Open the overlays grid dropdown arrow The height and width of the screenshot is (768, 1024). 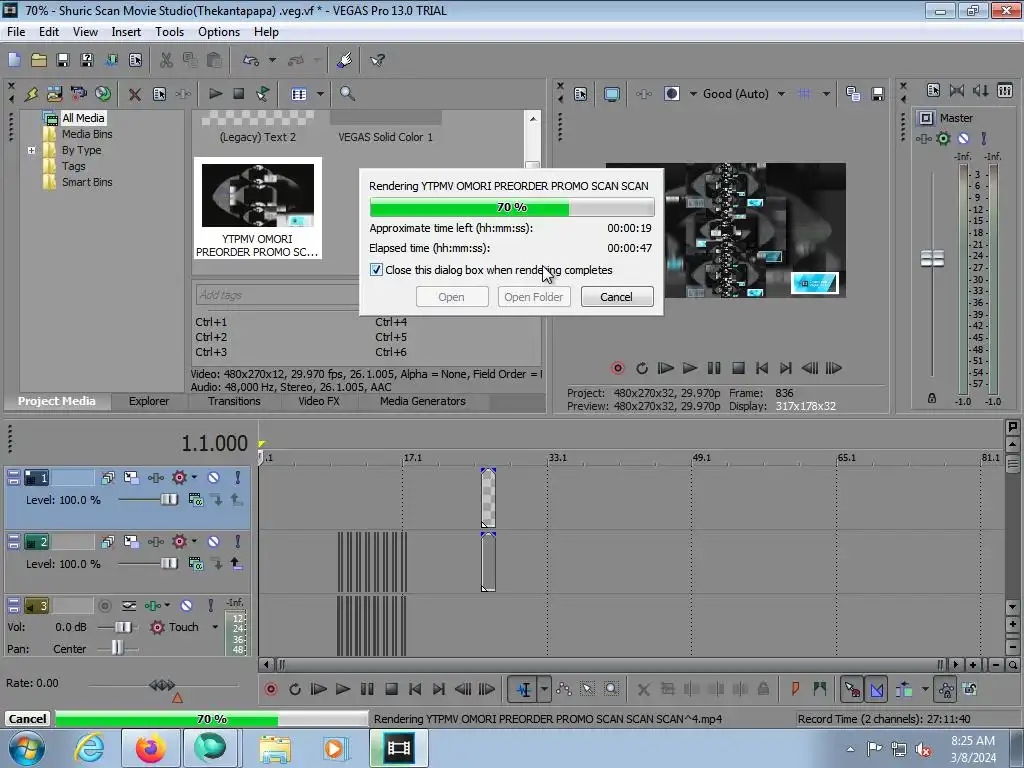[826, 94]
